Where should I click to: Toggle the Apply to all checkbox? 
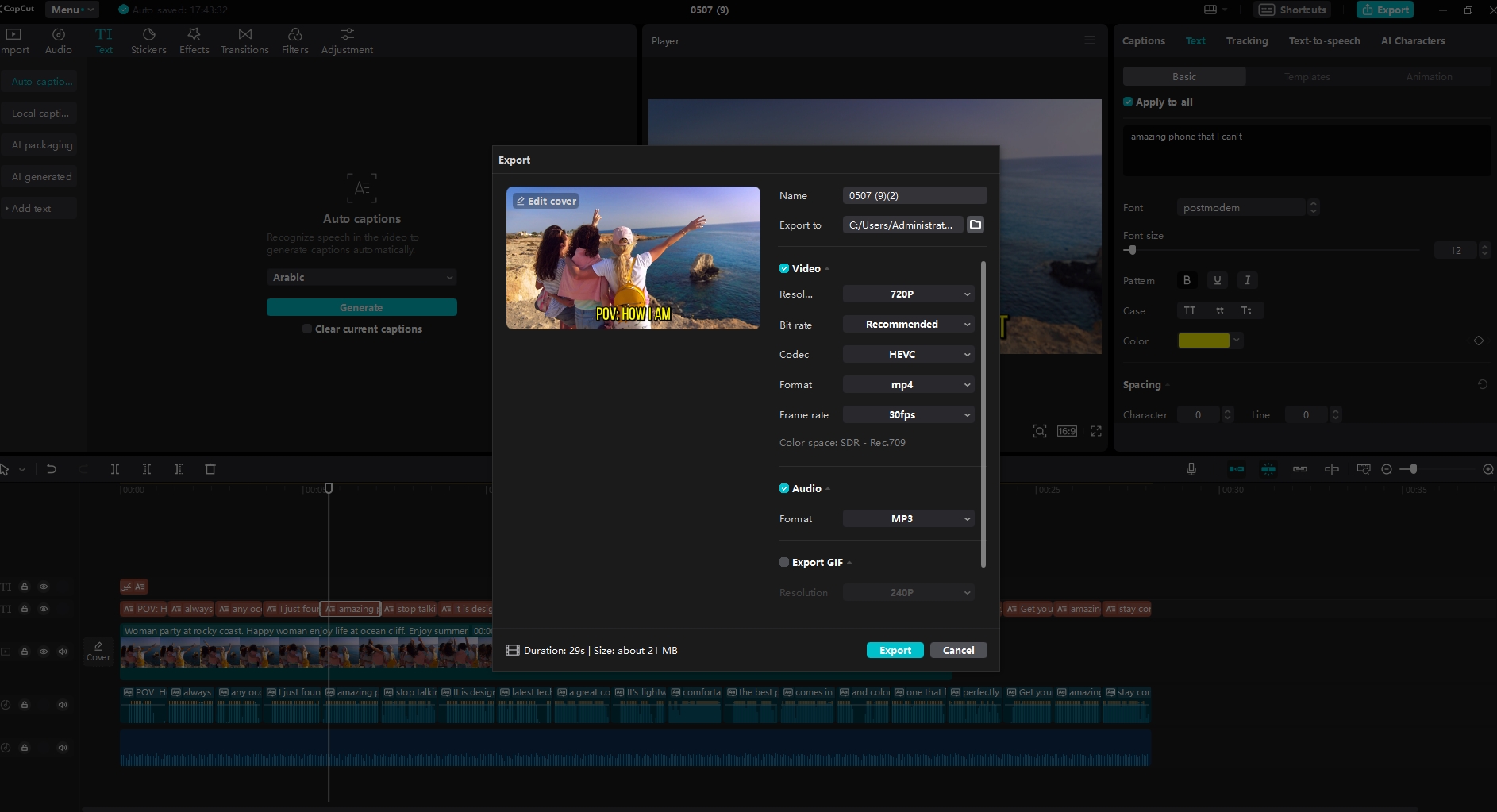click(x=1128, y=102)
